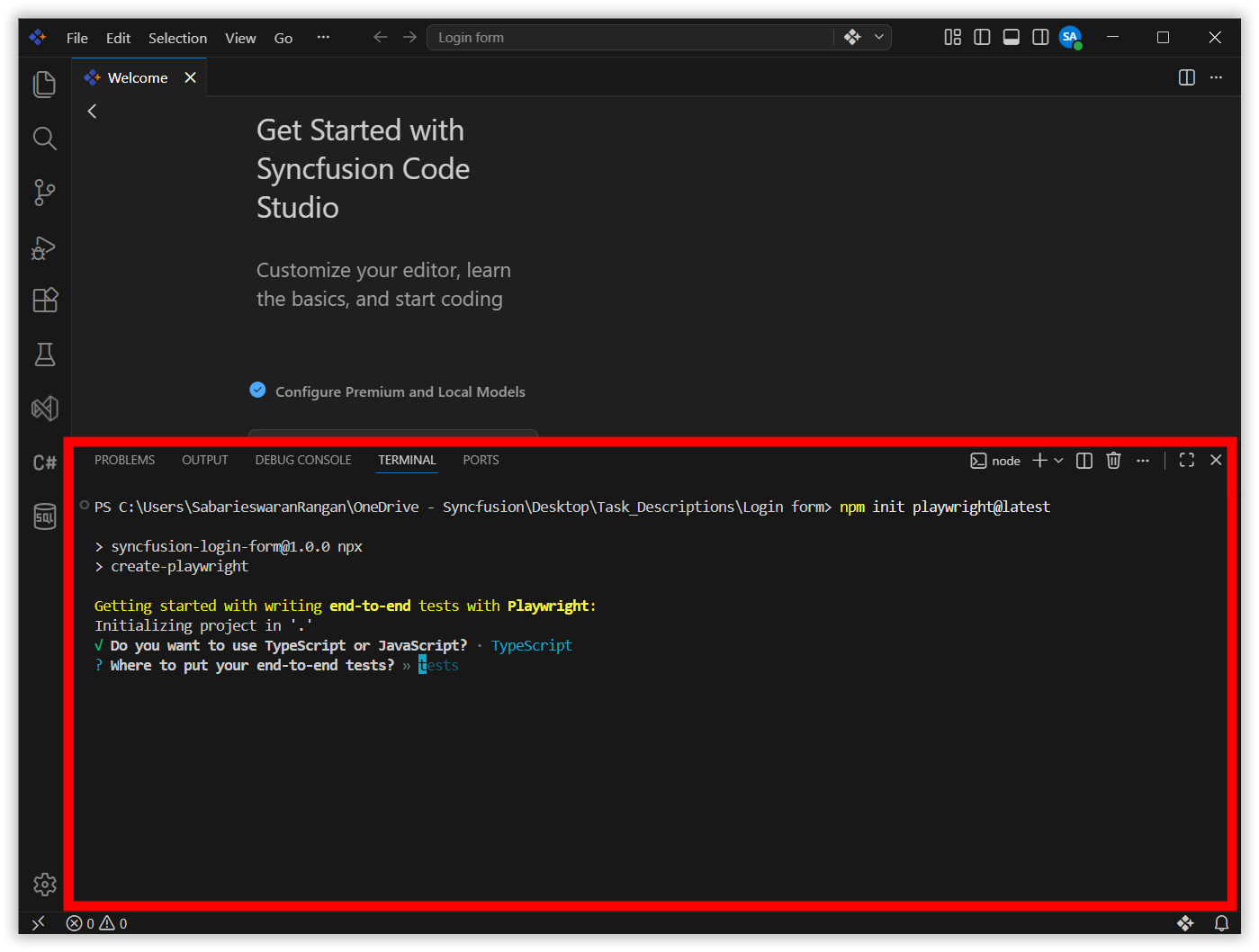Open the Search view in activity bar

pyautogui.click(x=44, y=138)
